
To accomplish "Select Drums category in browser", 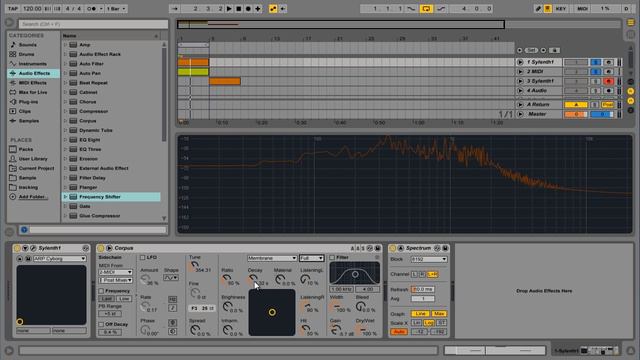I will pyautogui.click(x=26, y=54).
